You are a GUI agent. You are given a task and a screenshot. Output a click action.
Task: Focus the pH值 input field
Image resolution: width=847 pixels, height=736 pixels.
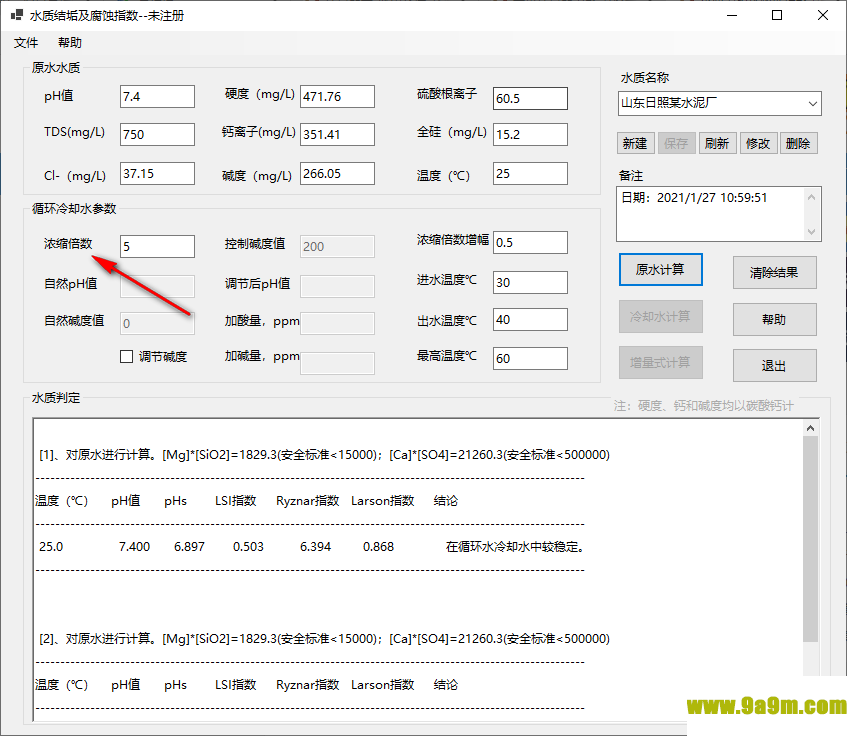point(157,97)
